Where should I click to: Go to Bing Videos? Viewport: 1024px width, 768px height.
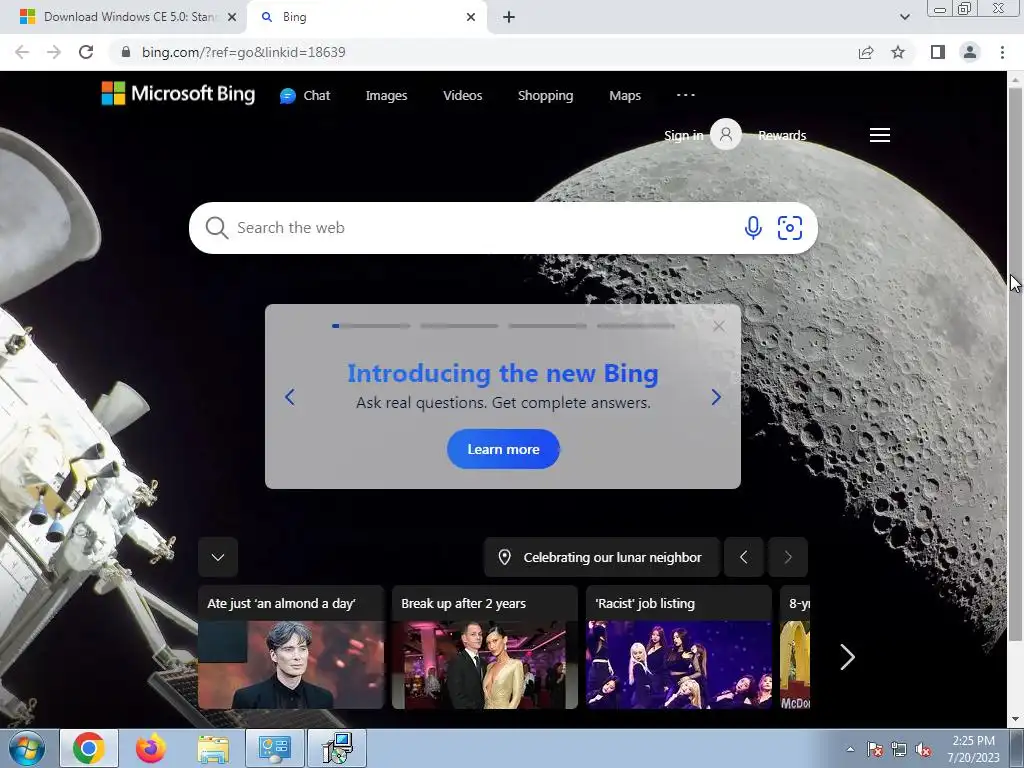[462, 95]
